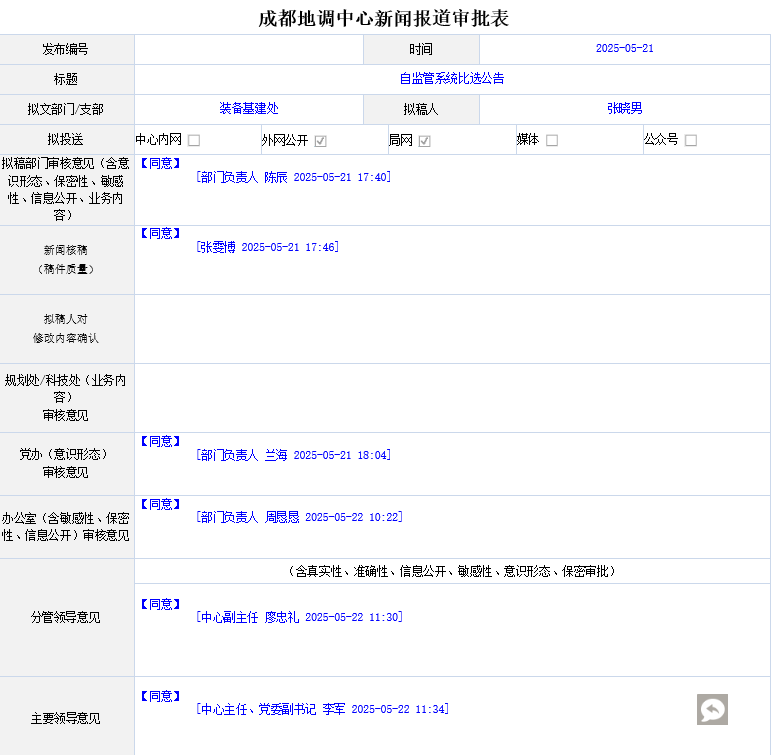Viewport: 772px width, 755px height.
Task: Select the drafter name 张晓男
Action: [624, 109]
